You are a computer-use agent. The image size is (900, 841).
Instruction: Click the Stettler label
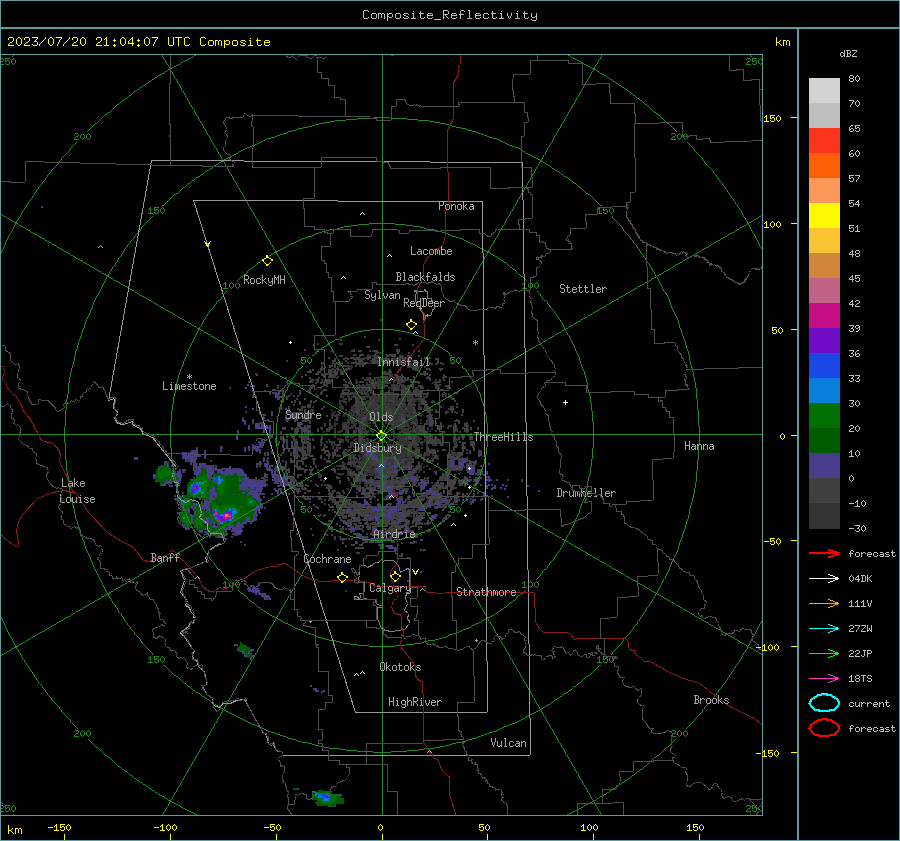click(x=583, y=289)
